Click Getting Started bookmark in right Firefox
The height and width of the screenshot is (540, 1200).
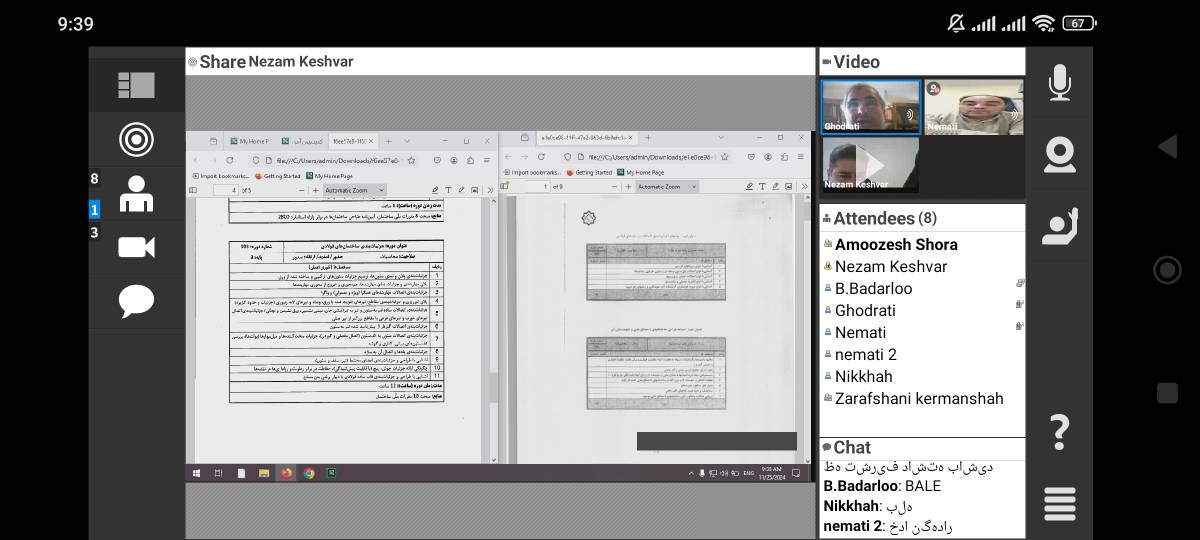588,172
